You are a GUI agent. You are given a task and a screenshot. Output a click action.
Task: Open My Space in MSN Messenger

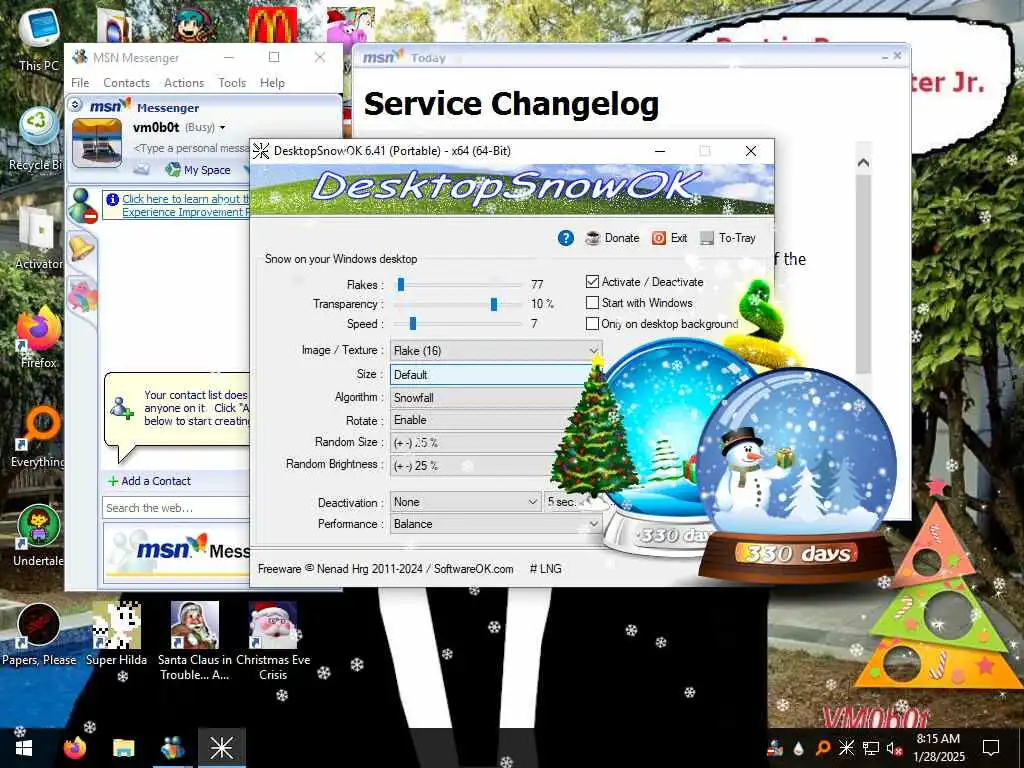click(199, 170)
